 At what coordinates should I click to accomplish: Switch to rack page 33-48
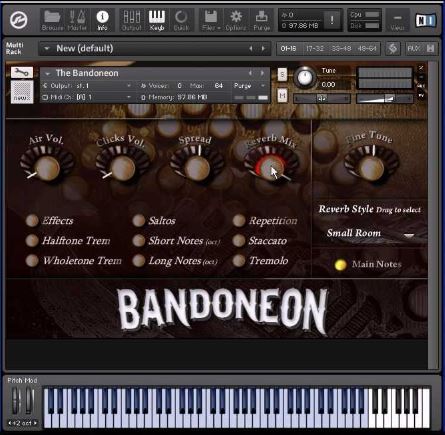pyautogui.click(x=341, y=49)
